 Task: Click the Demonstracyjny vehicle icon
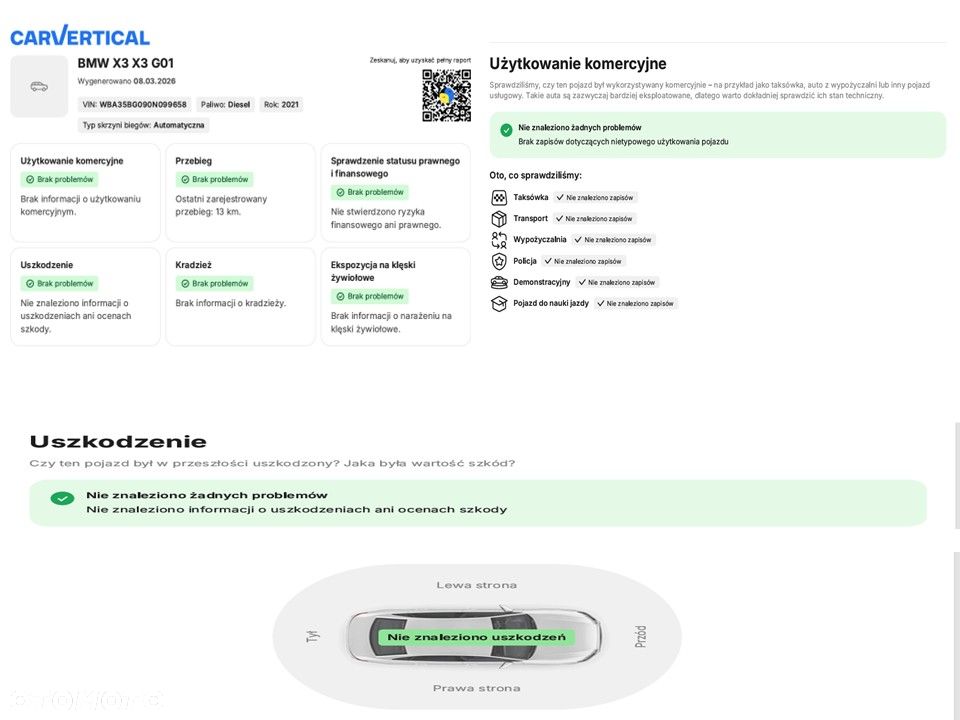(x=499, y=282)
